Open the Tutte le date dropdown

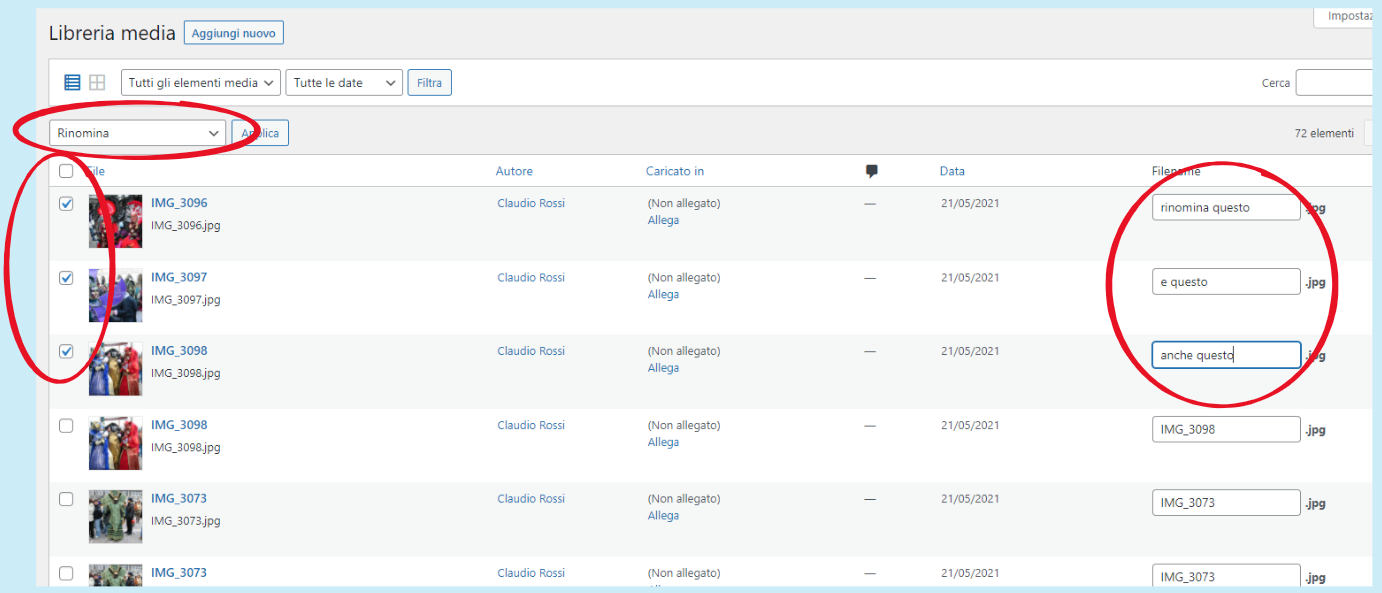click(344, 83)
